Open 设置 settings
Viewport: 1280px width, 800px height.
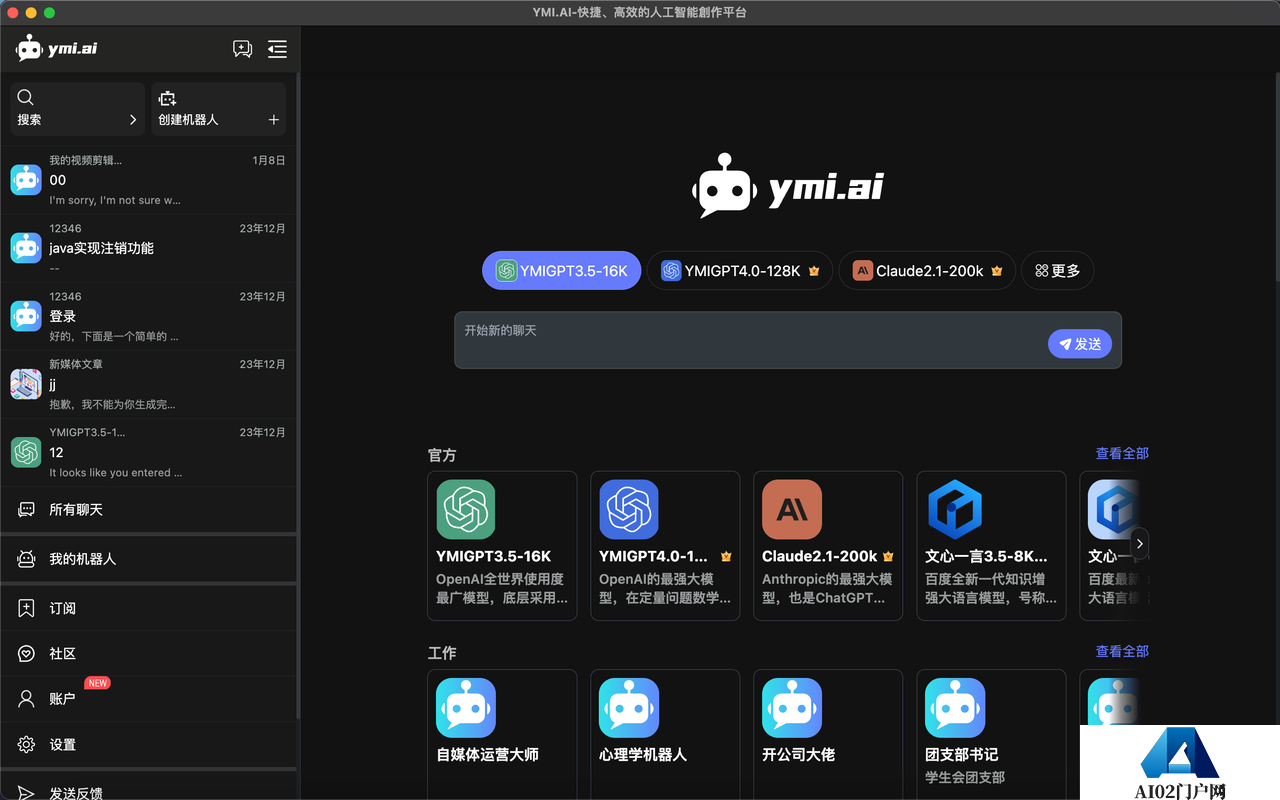tap(149, 744)
